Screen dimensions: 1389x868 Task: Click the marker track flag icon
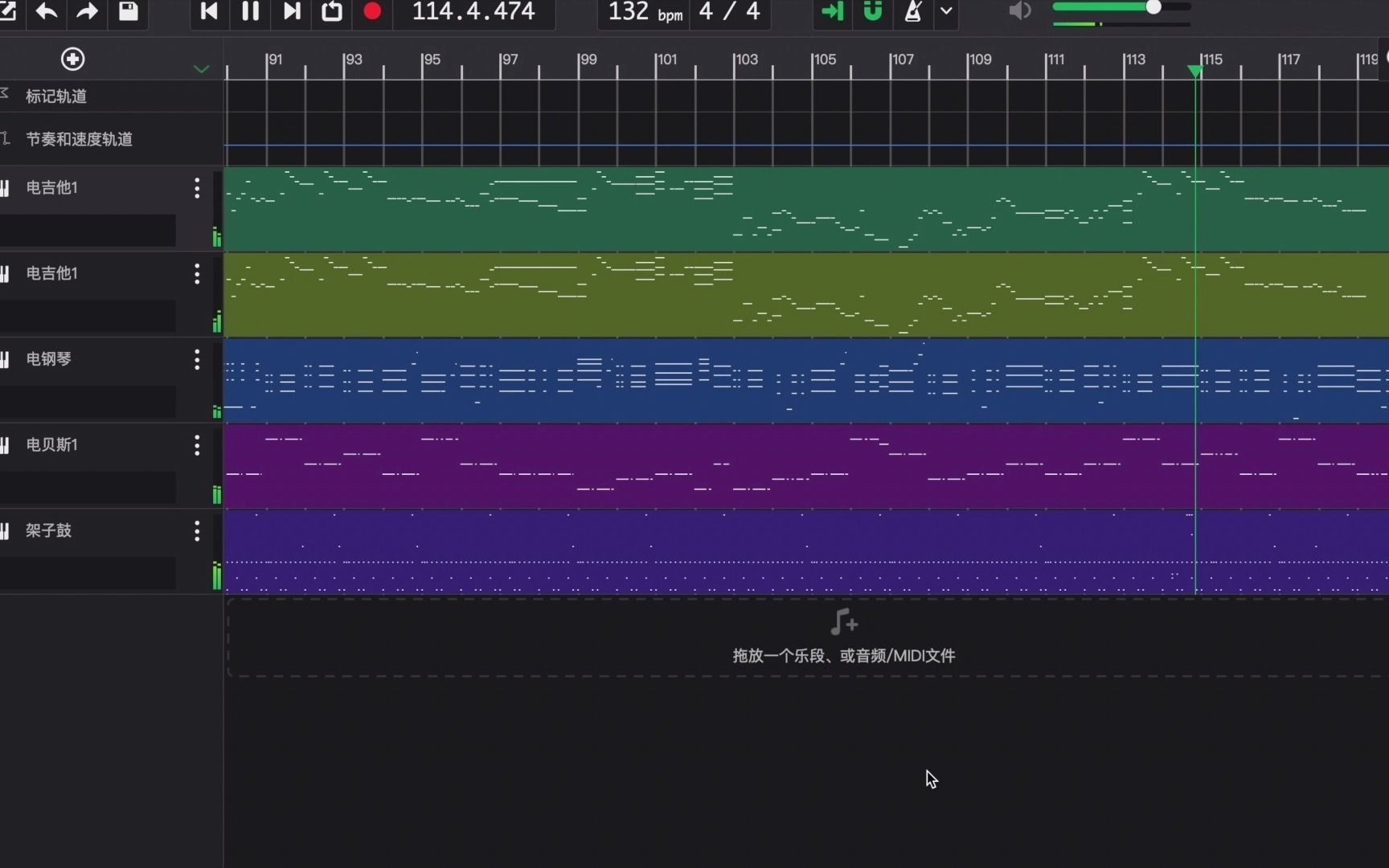(5, 94)
